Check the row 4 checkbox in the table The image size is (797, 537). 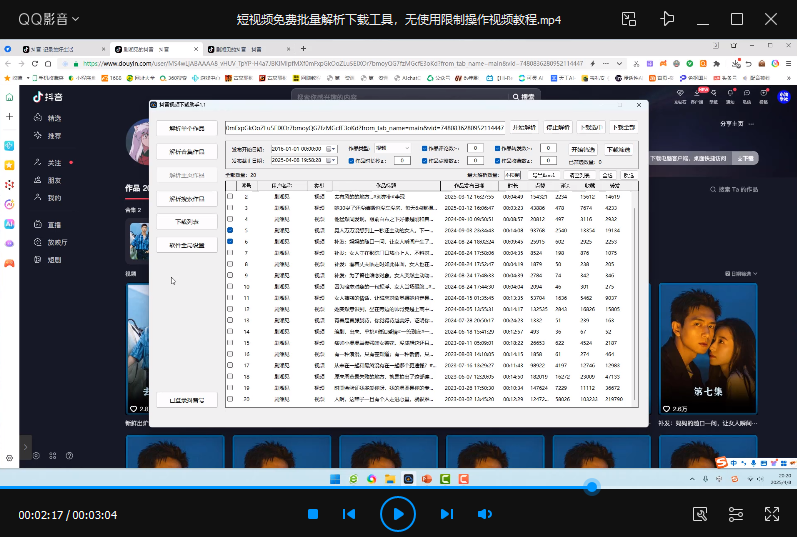click(230, 219)
